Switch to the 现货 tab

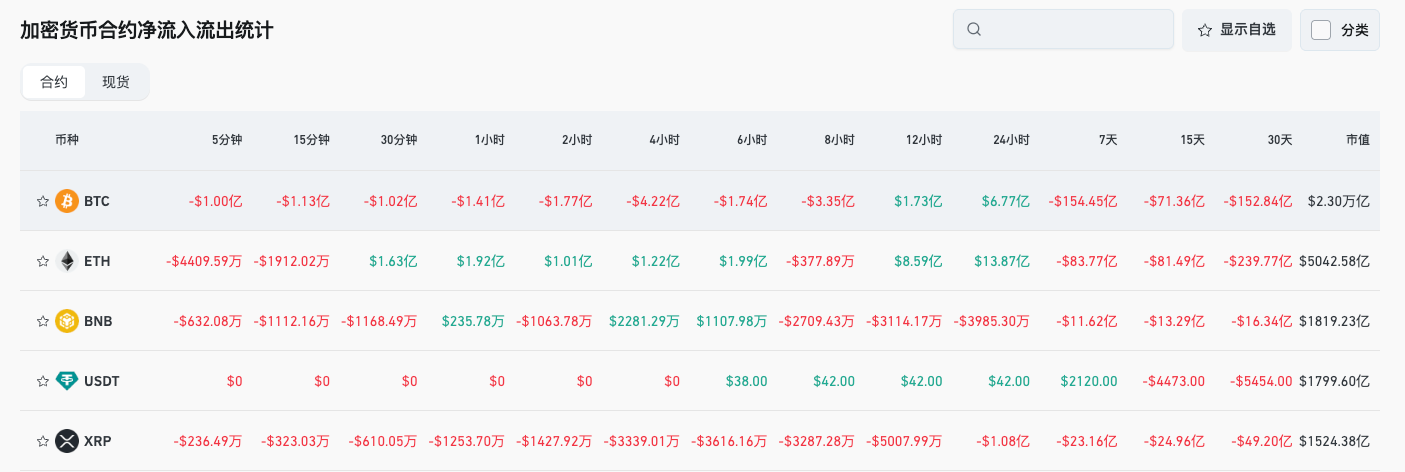point(116,82)
